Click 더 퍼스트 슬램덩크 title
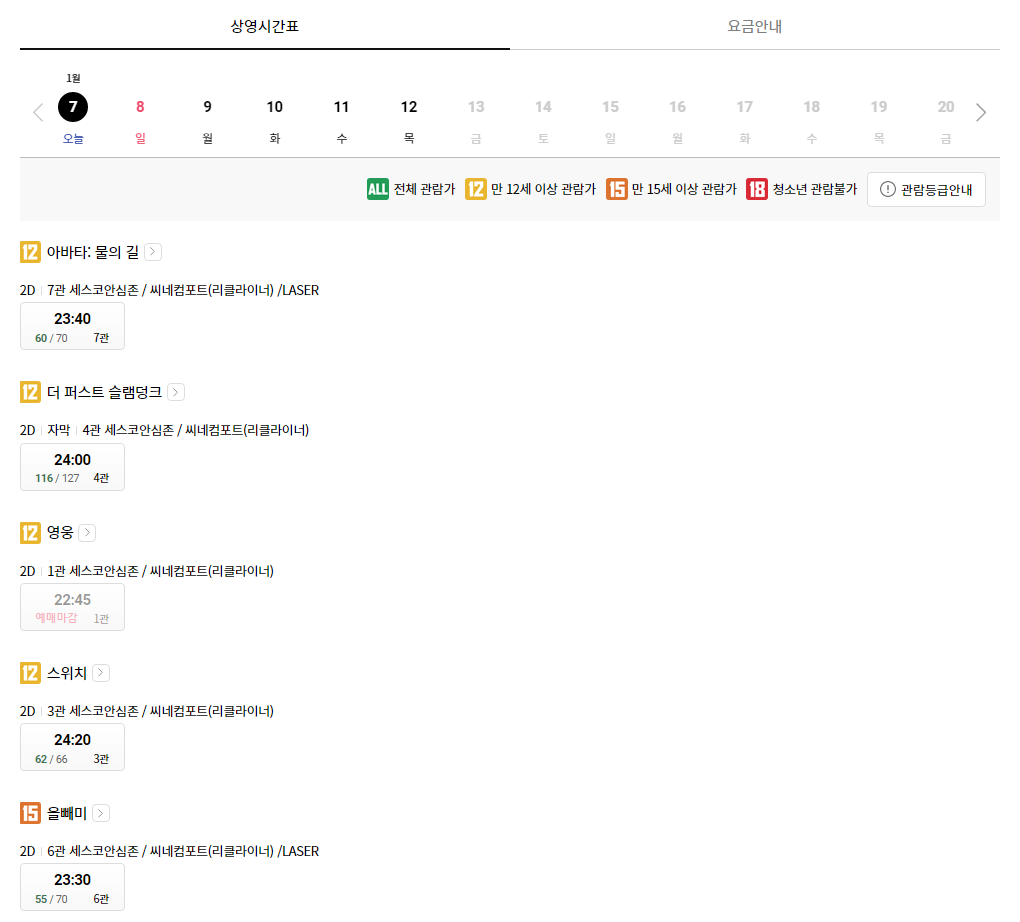This screenshot has width=1020, height=922. pos(104,392)
